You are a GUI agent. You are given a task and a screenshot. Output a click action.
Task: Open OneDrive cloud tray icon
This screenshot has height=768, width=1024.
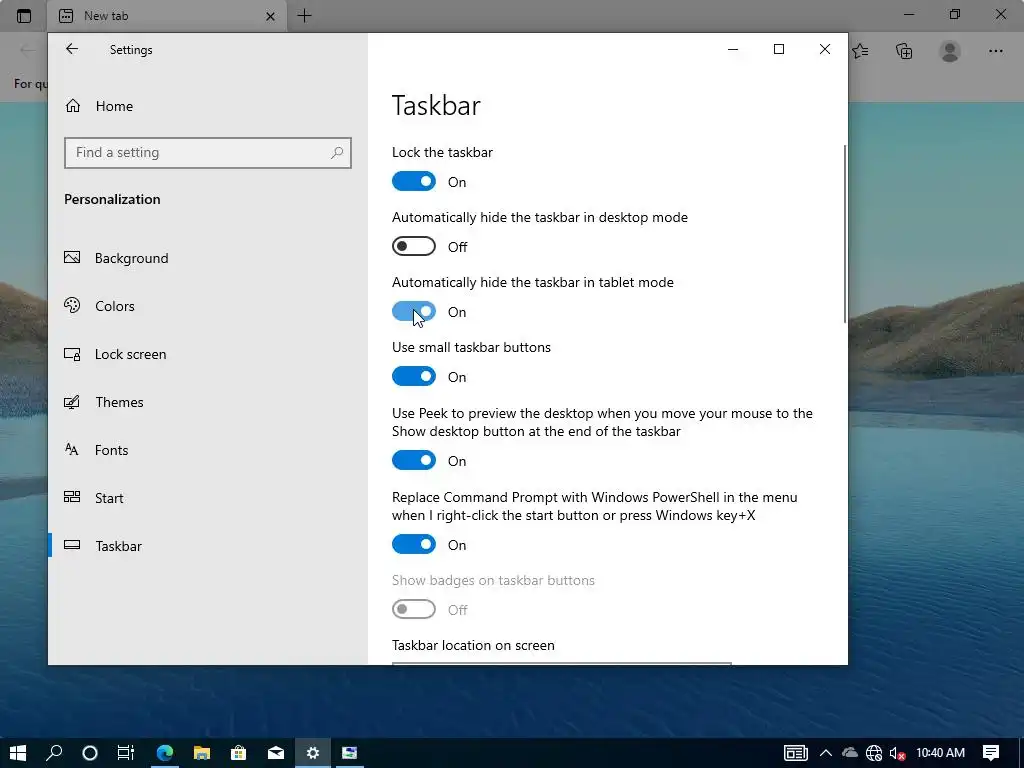[x=850, y=753]
